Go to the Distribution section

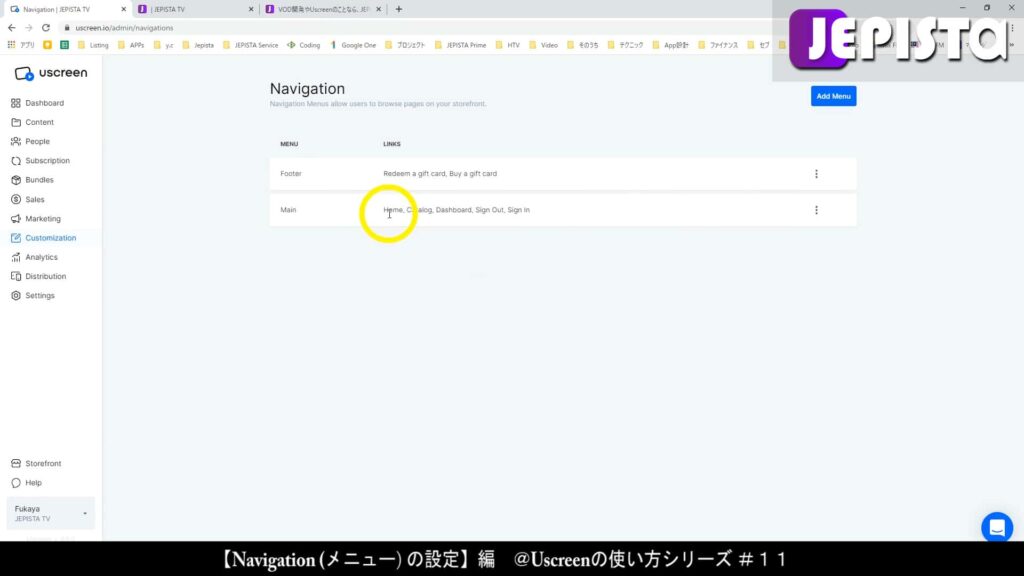[43, 276]
